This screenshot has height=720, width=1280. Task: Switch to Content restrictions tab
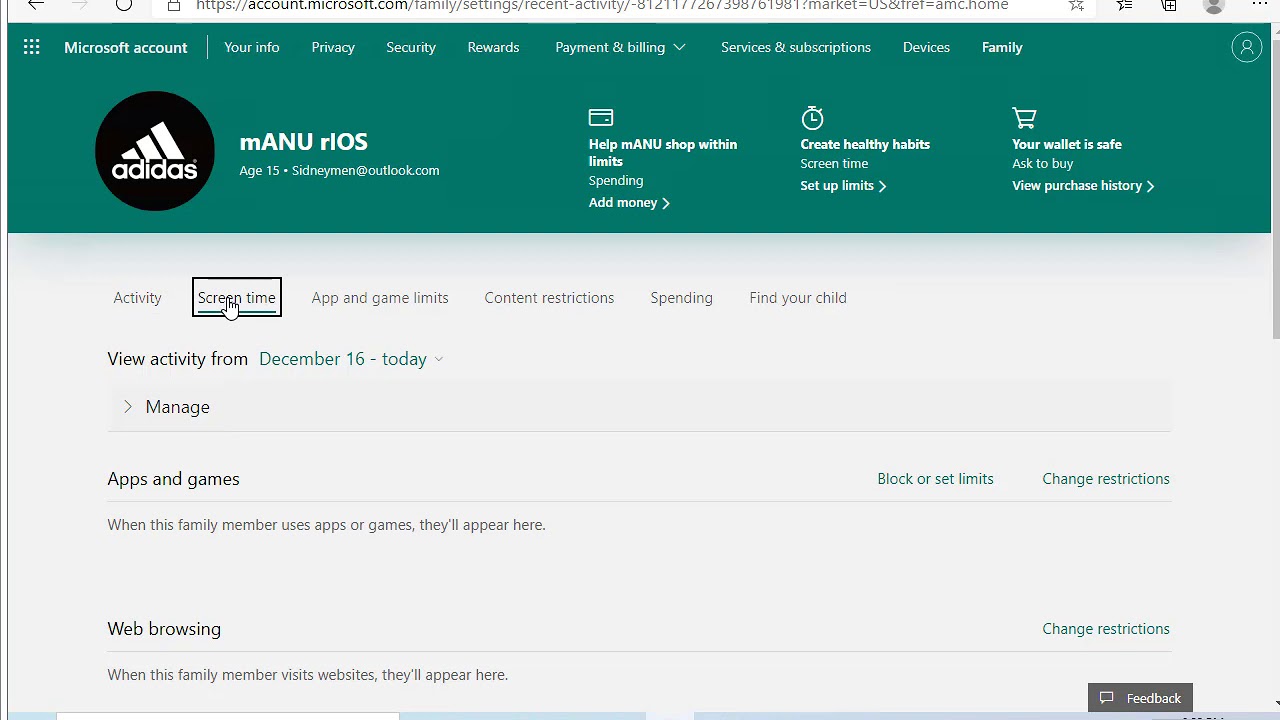pos(549,298)
